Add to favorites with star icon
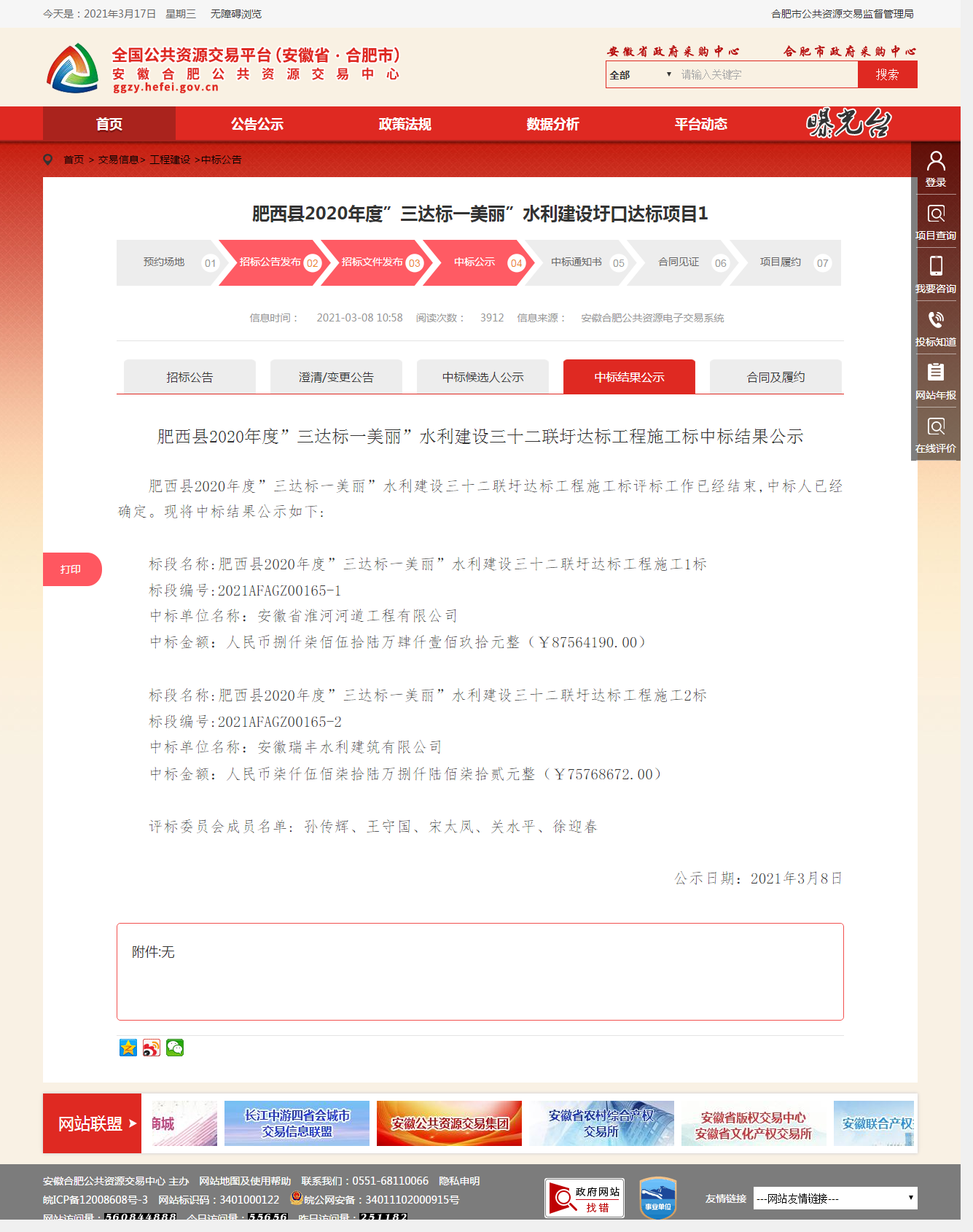973x1232 pixels. (128, 1048)
